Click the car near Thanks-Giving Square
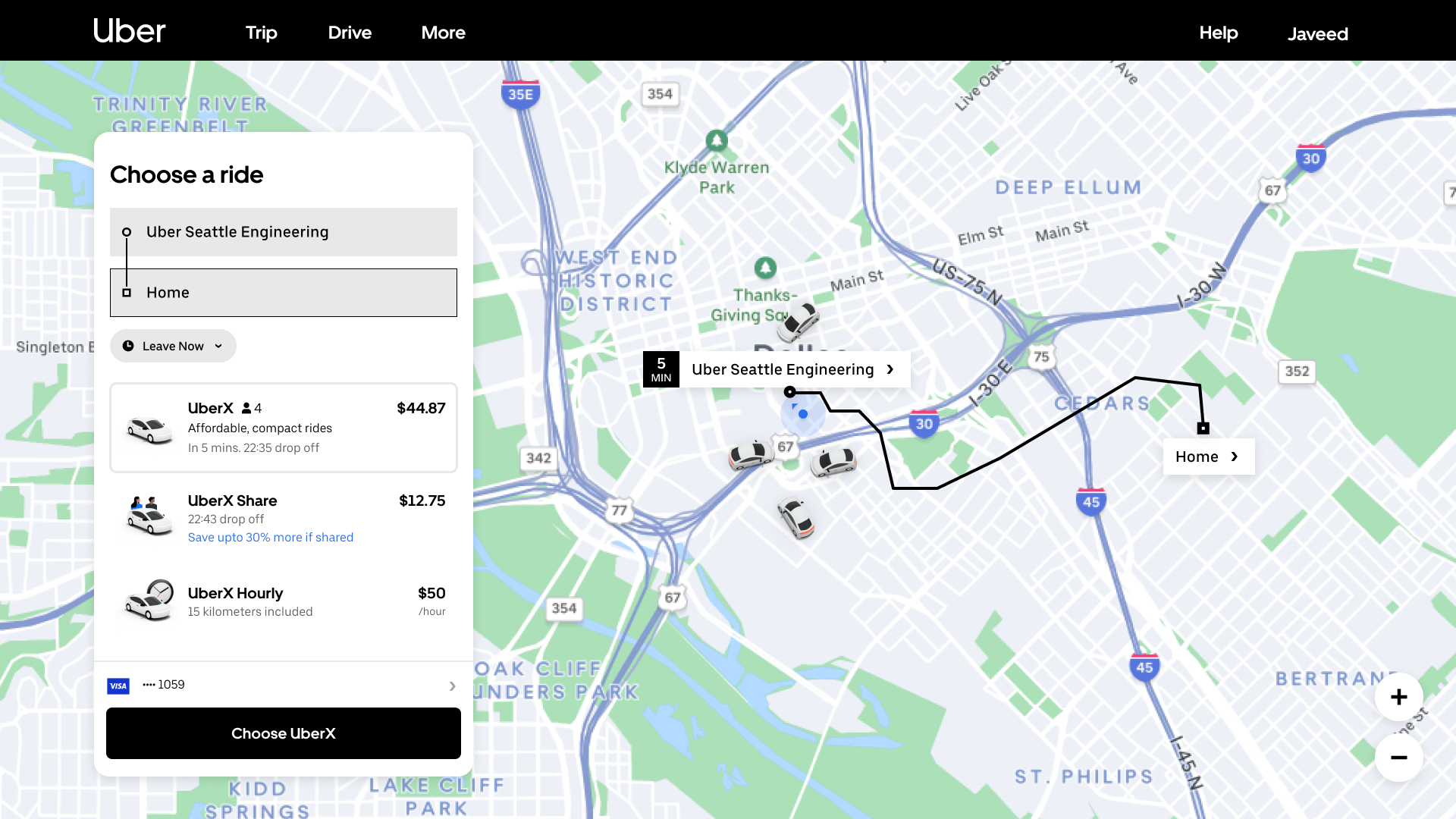 pos(799,322)
